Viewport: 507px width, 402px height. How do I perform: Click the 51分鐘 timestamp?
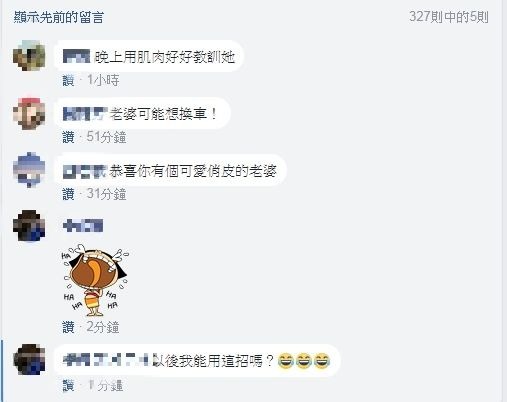pos(106,137)
